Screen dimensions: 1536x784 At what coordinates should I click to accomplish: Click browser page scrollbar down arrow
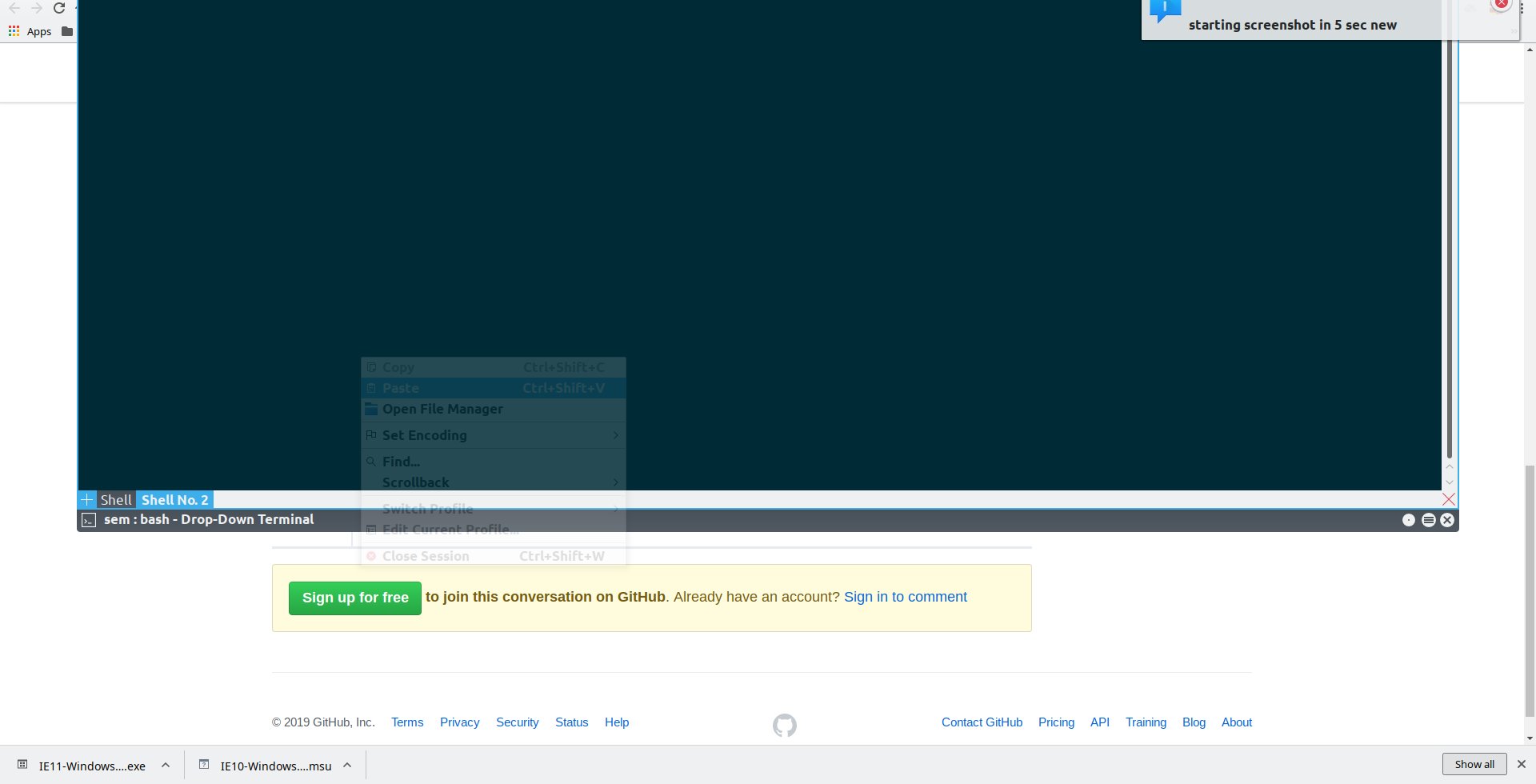click(x=1530, y=738)
